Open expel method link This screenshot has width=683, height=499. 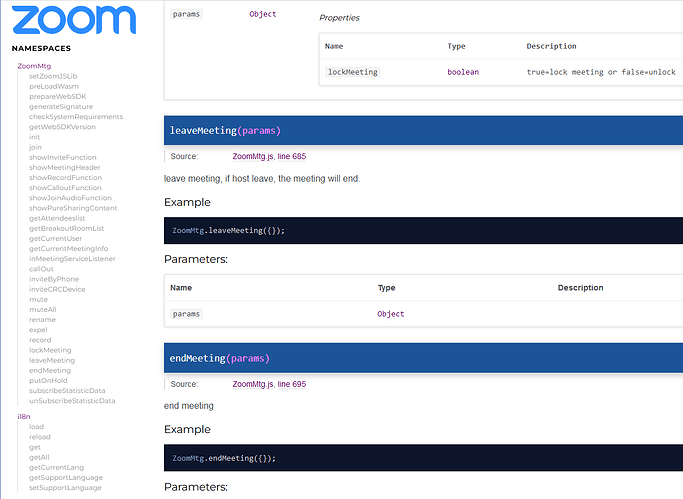tap(38, 330)
